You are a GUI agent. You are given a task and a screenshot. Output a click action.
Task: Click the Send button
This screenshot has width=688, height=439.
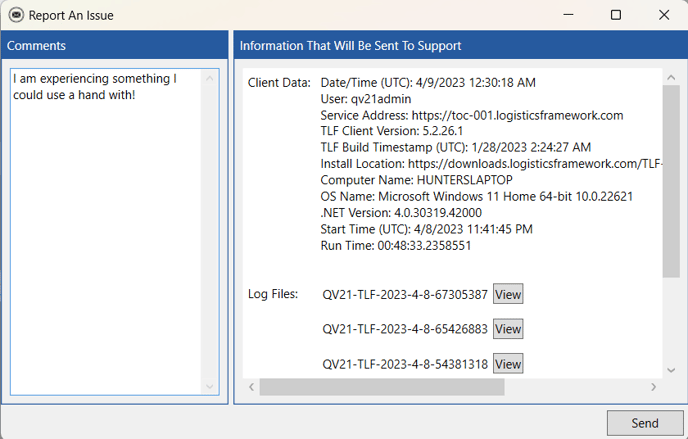click(x=645, y=423)
